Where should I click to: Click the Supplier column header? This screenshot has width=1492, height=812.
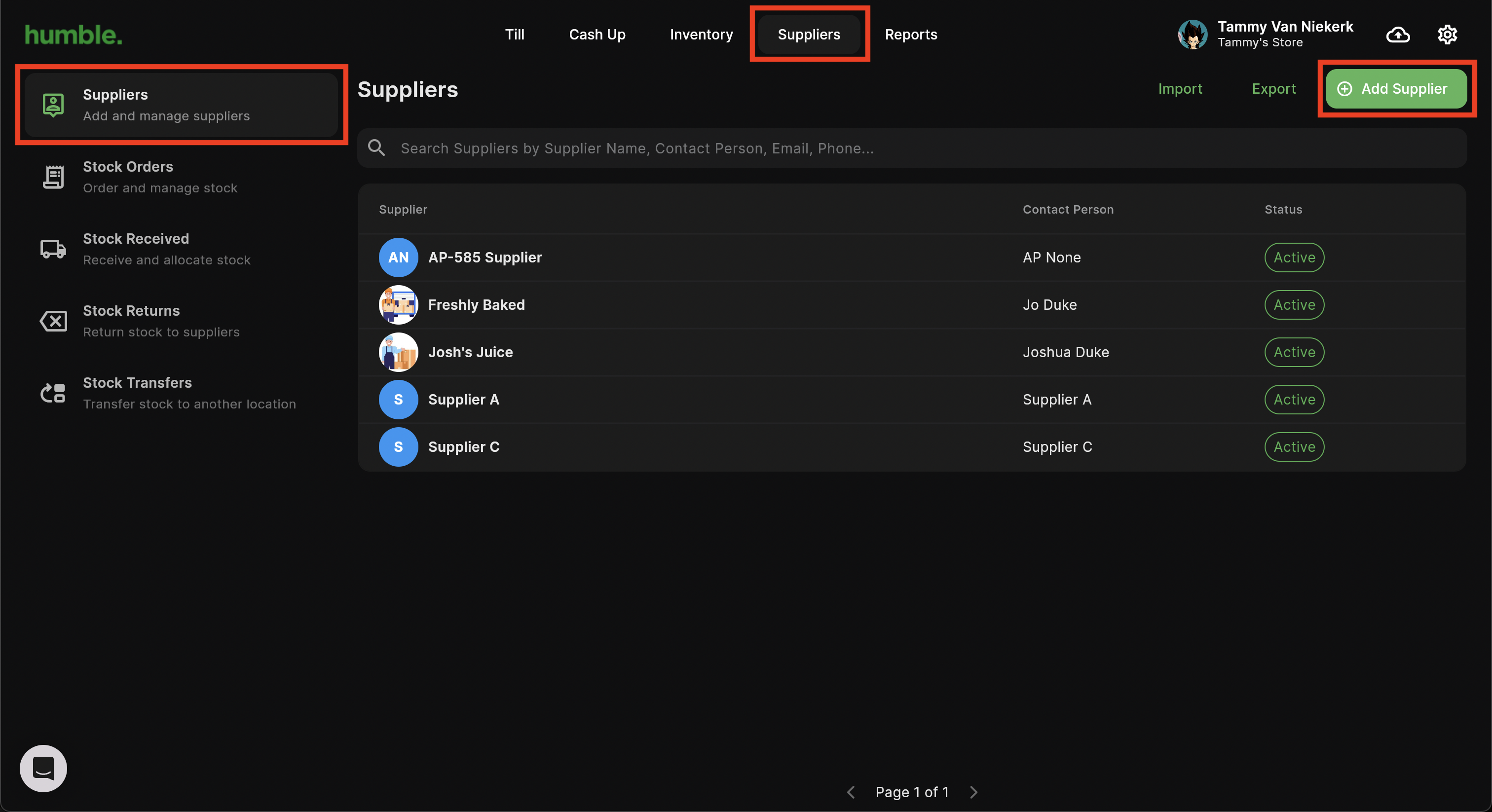pos(403,209)
